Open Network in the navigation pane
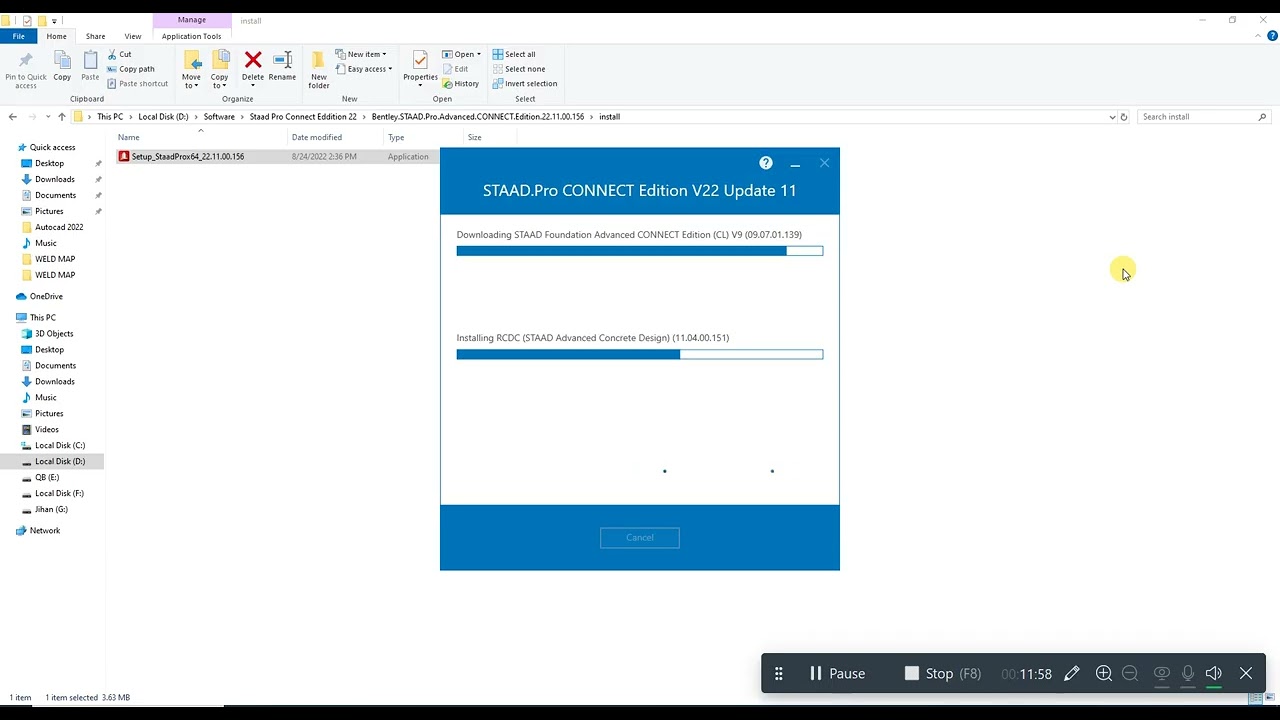This screenshot has height=720, width=1280. (45, 531)
